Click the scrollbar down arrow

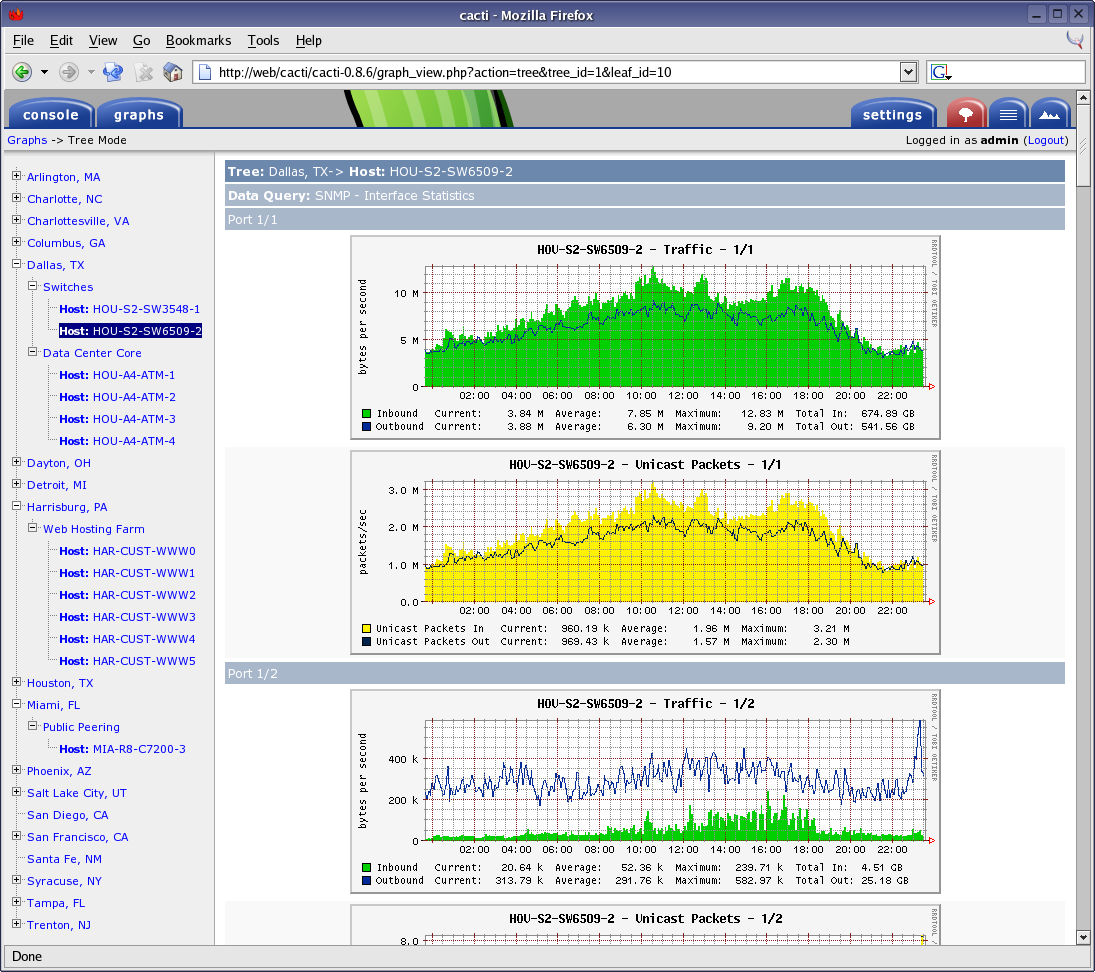(1082, 938)
